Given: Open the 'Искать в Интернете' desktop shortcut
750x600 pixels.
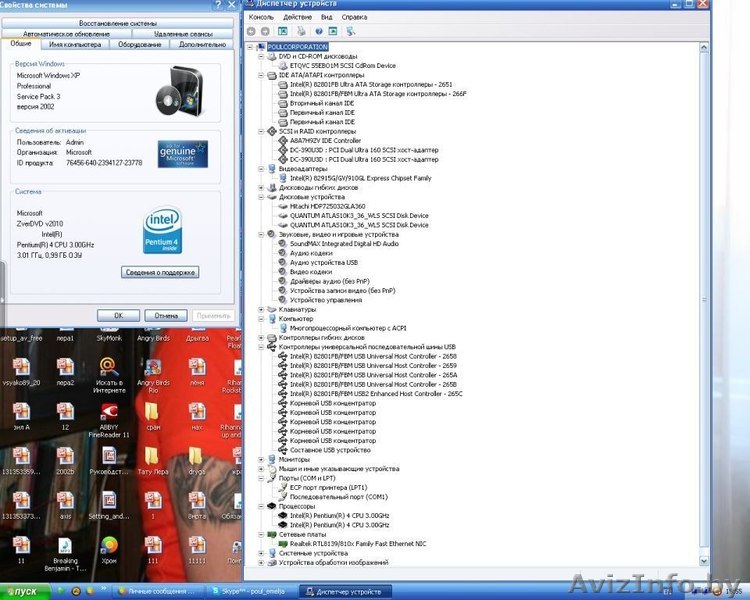Looking at the screenshot, I should pos(108,366).
